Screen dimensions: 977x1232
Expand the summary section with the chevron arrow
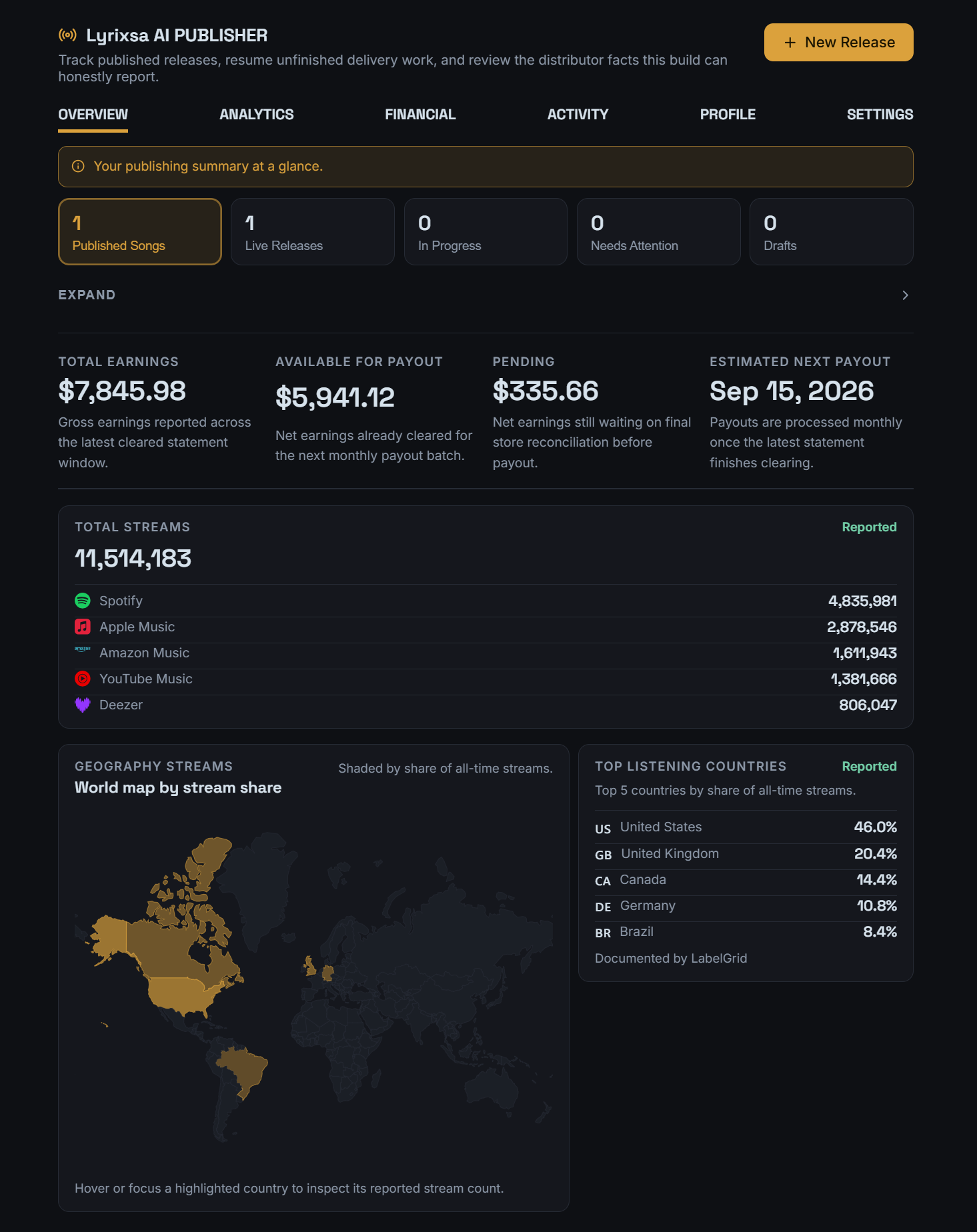tap(905, 295)
